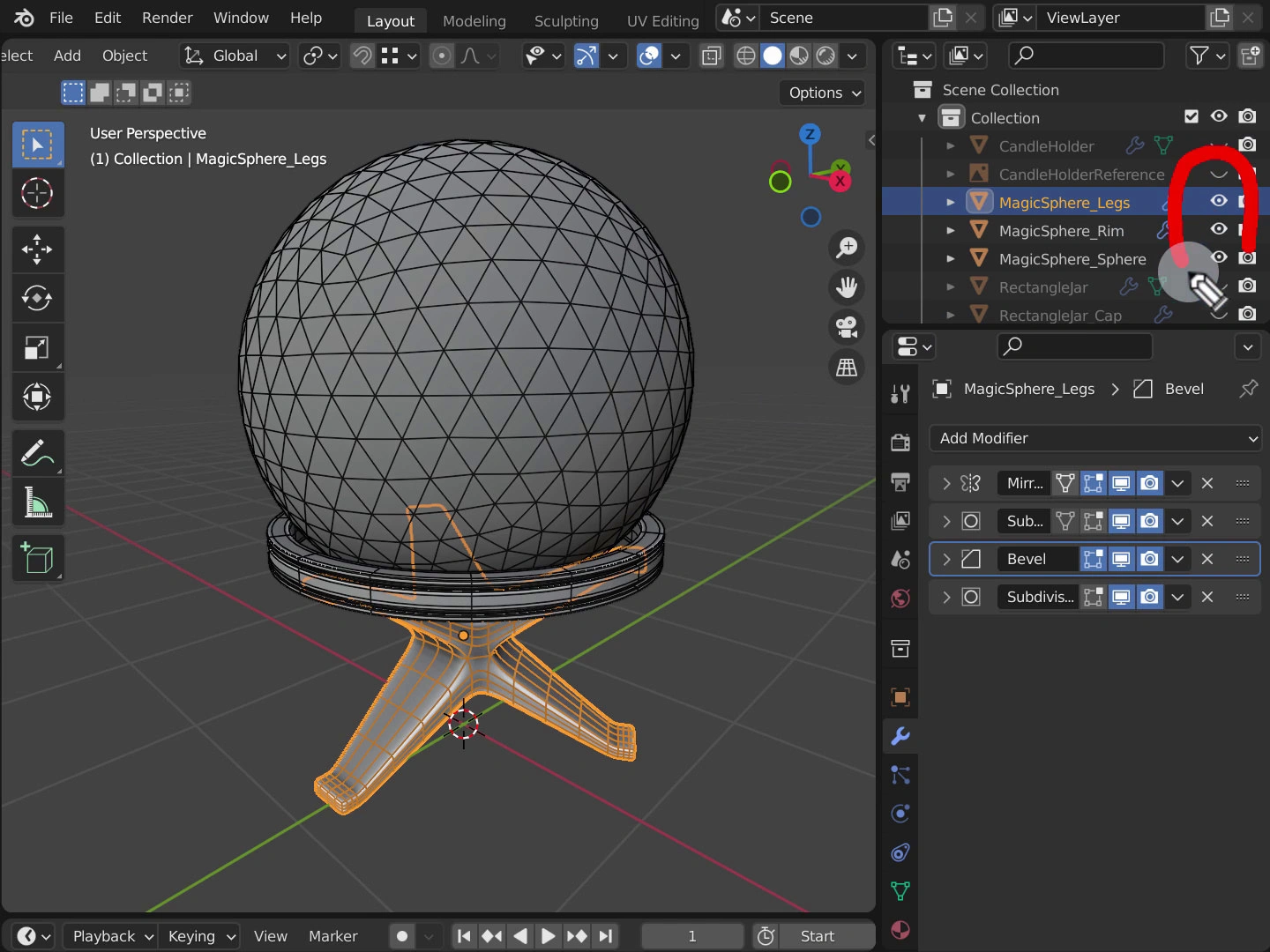Select the Measure tool

(37, 503)
